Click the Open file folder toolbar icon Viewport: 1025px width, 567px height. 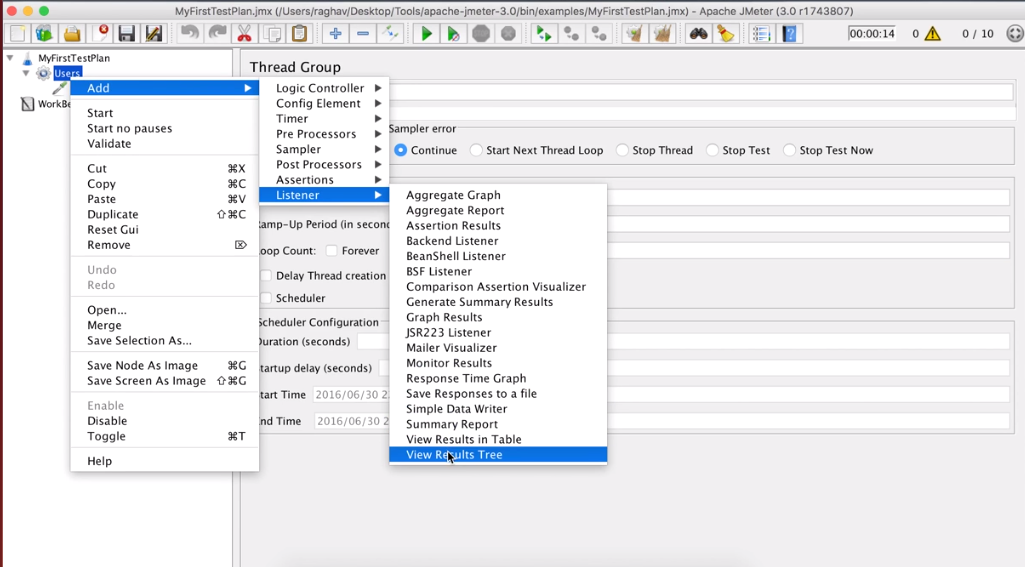72,33
